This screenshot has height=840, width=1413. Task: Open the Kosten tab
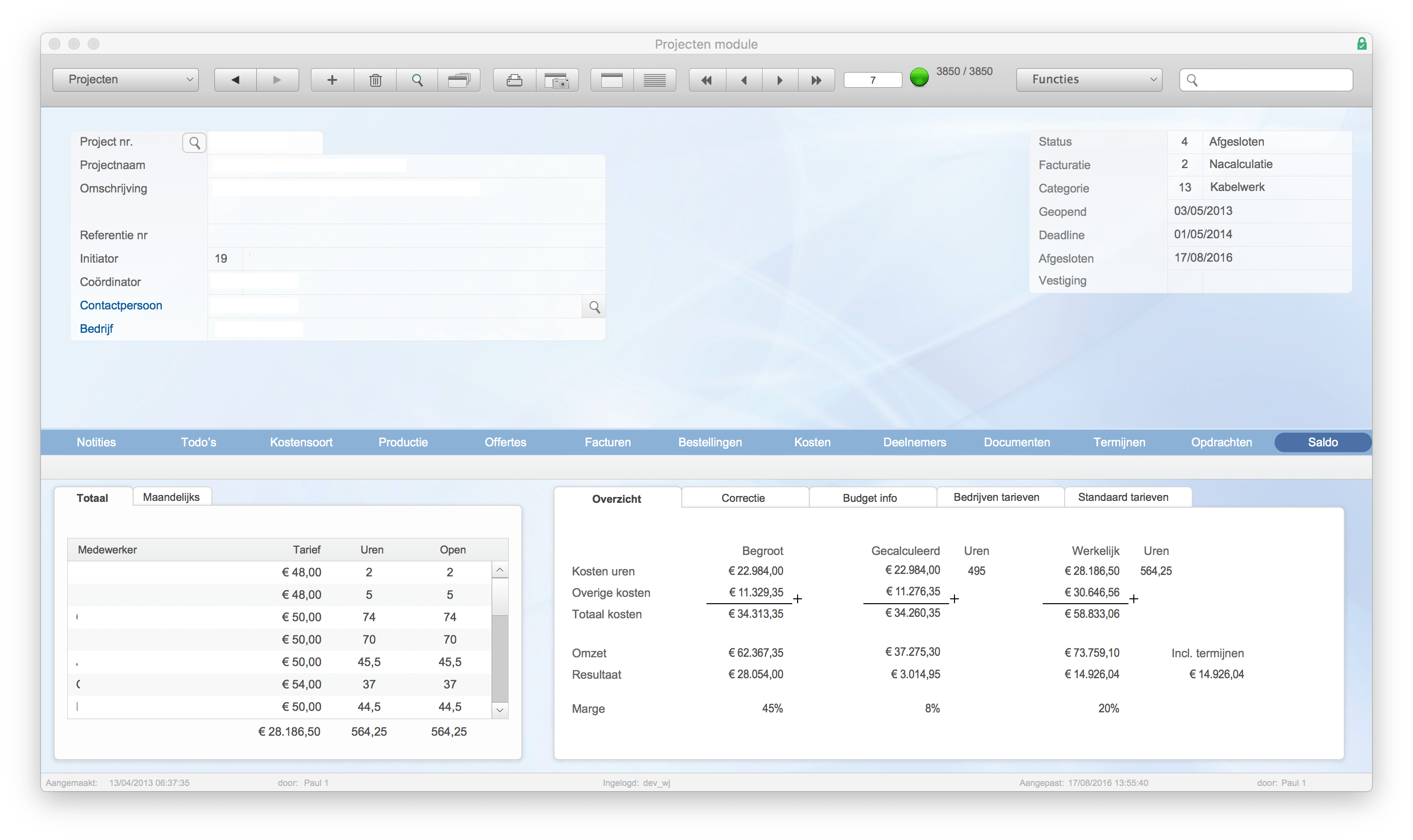tap(812, 442)
